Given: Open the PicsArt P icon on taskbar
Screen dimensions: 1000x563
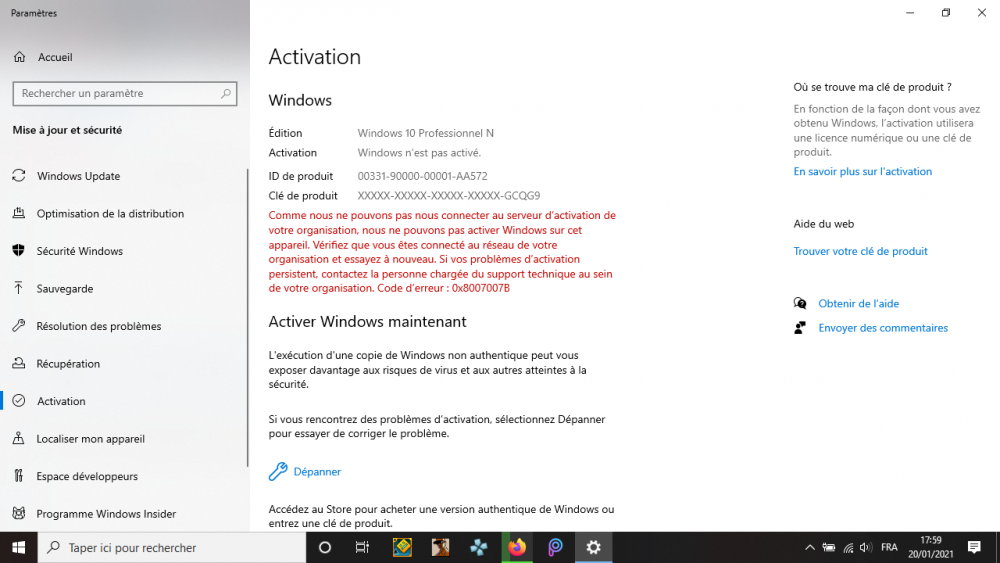Looking at the screenshot, I should [x=555, y=548].
